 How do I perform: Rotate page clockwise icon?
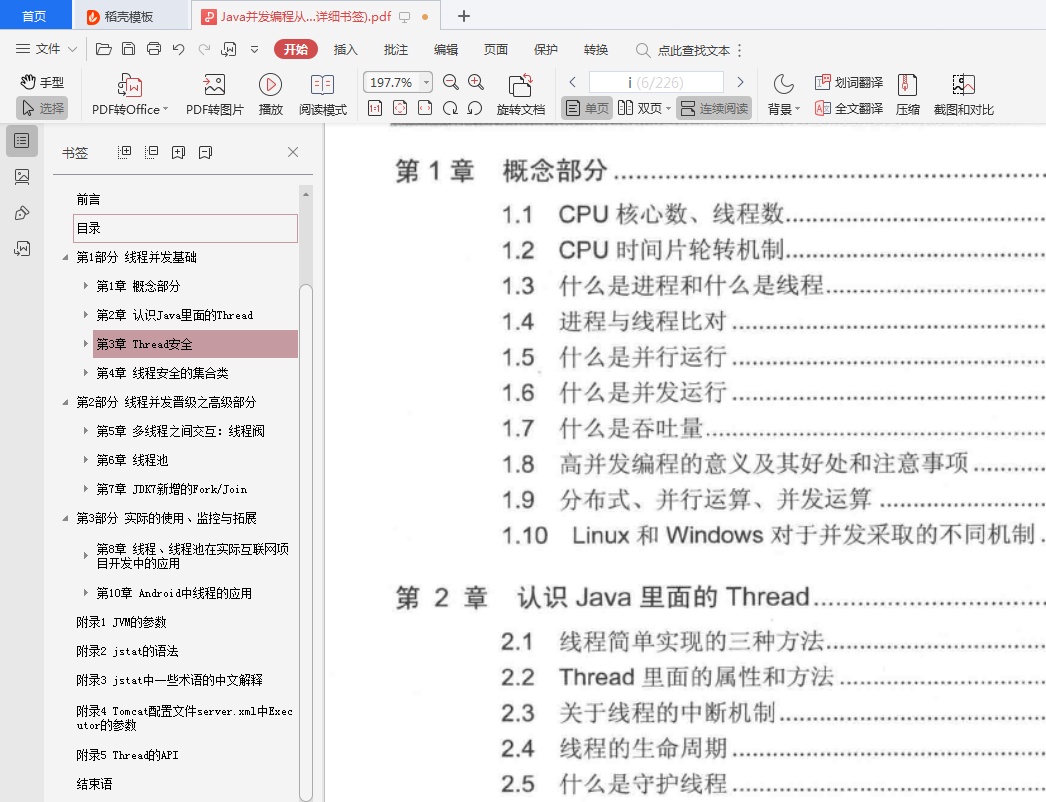(x=450, y=108)
